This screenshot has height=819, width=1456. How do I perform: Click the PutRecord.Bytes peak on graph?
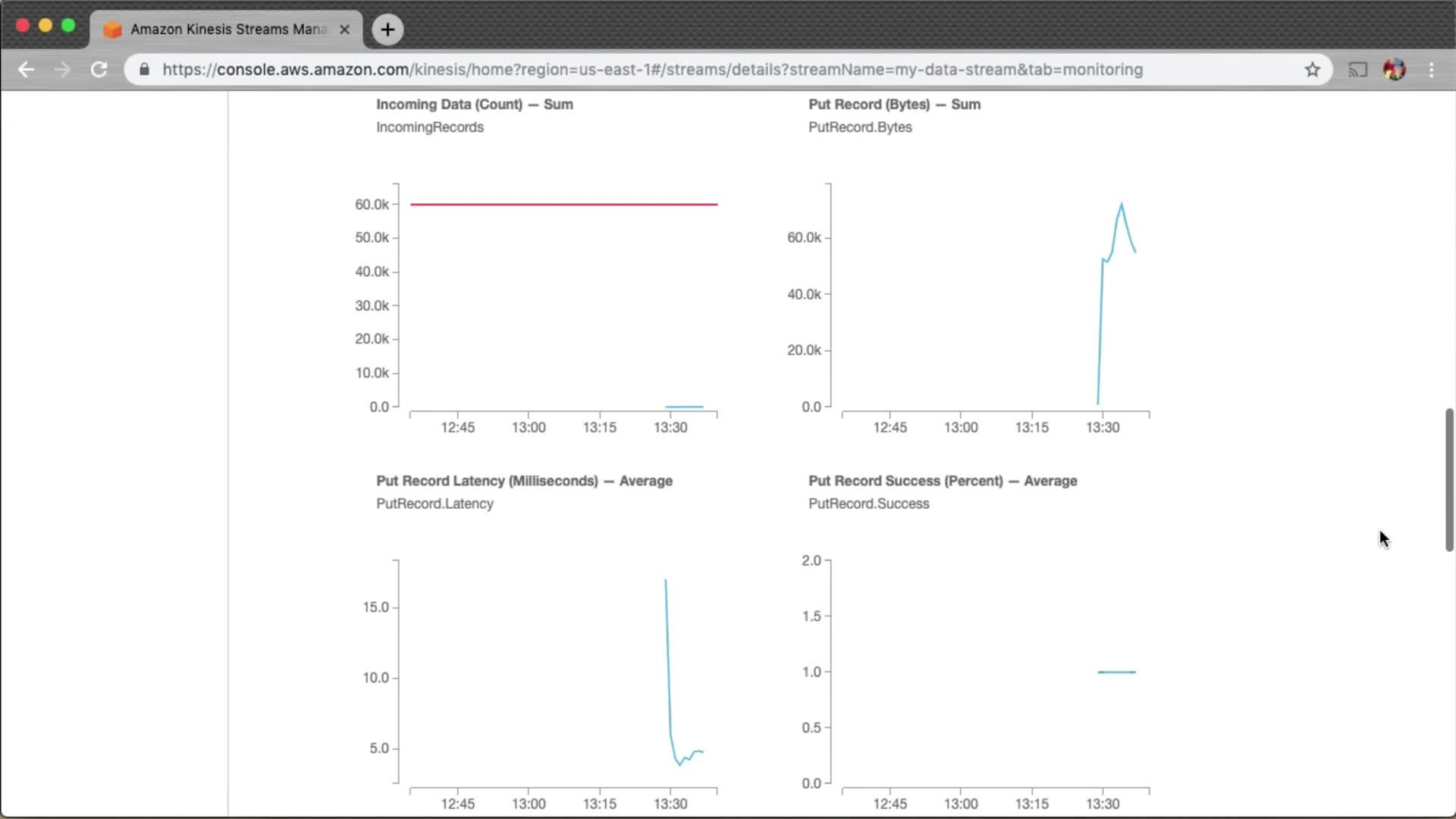point(1121,205)
